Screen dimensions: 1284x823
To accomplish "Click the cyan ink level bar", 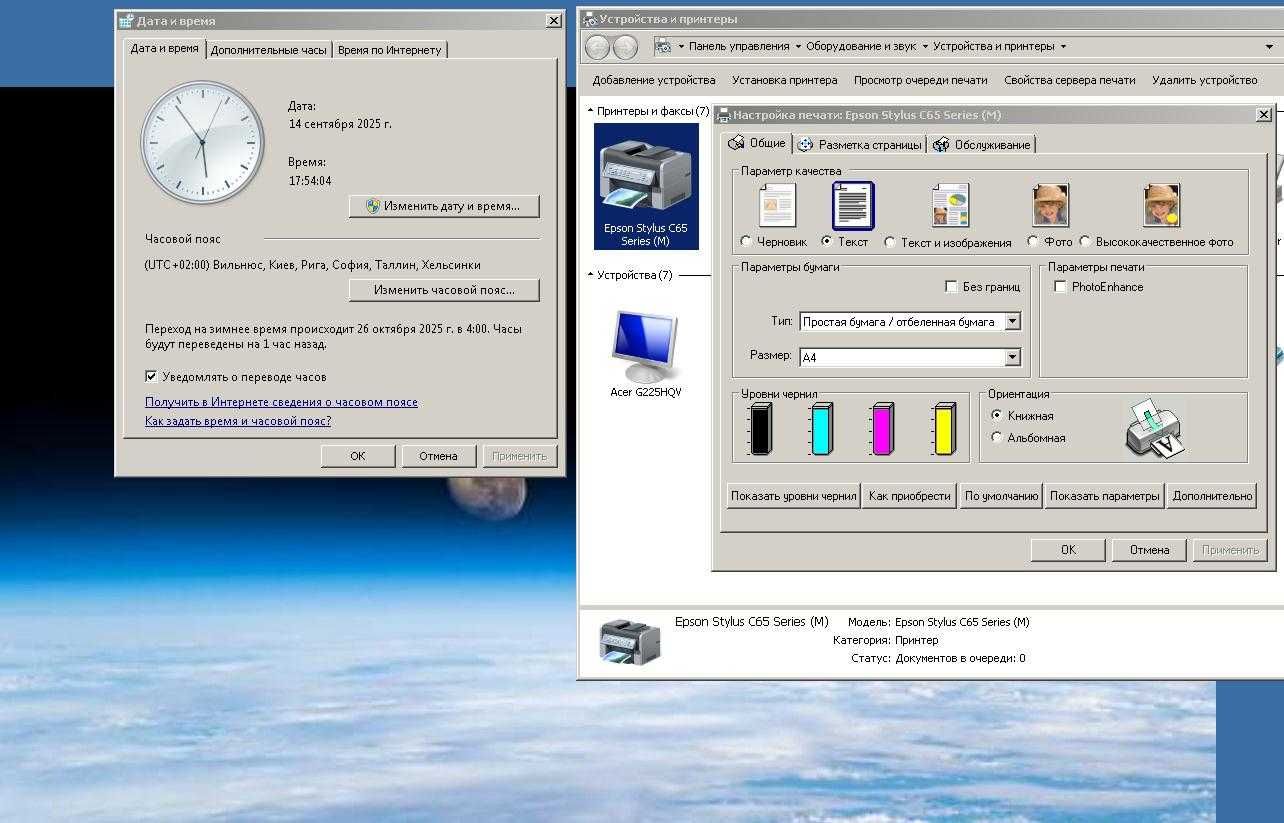I will pyautogui.click(x=822, y=429).
